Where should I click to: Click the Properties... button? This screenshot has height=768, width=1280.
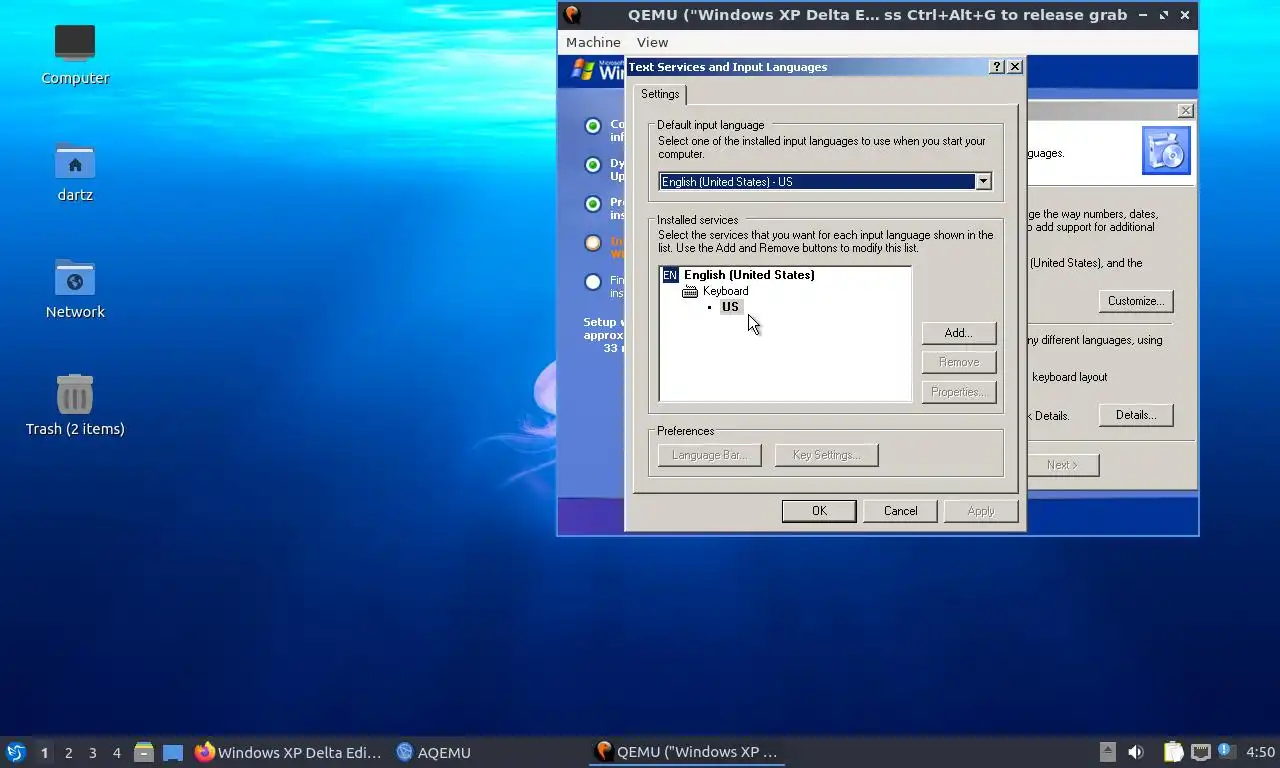[x=958, y=392]
